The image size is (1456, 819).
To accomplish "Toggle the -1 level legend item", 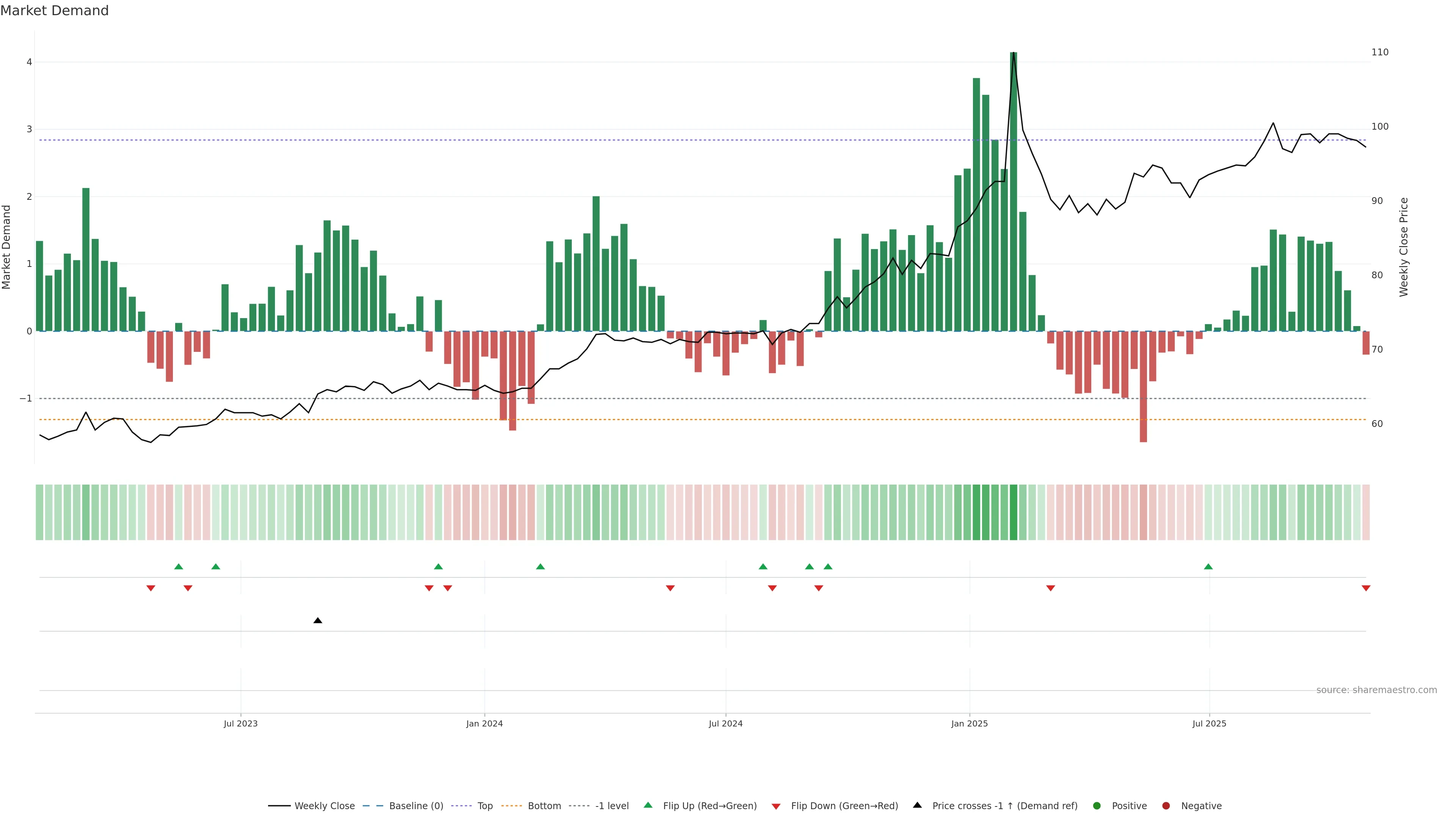I will tap(612, 806).
